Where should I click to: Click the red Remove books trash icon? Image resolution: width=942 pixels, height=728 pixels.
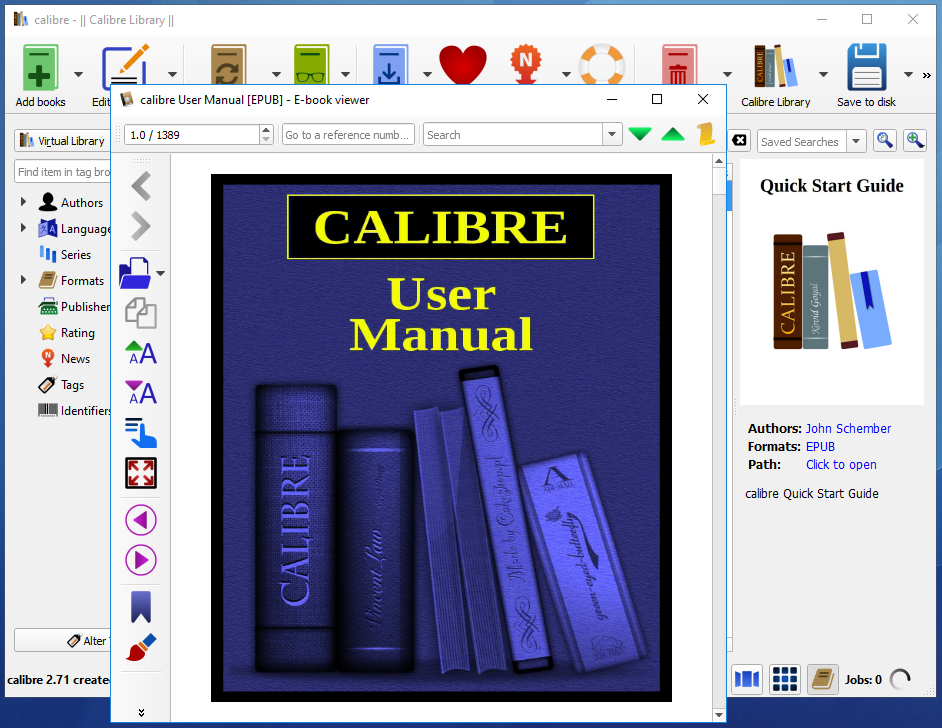(679, 64)
